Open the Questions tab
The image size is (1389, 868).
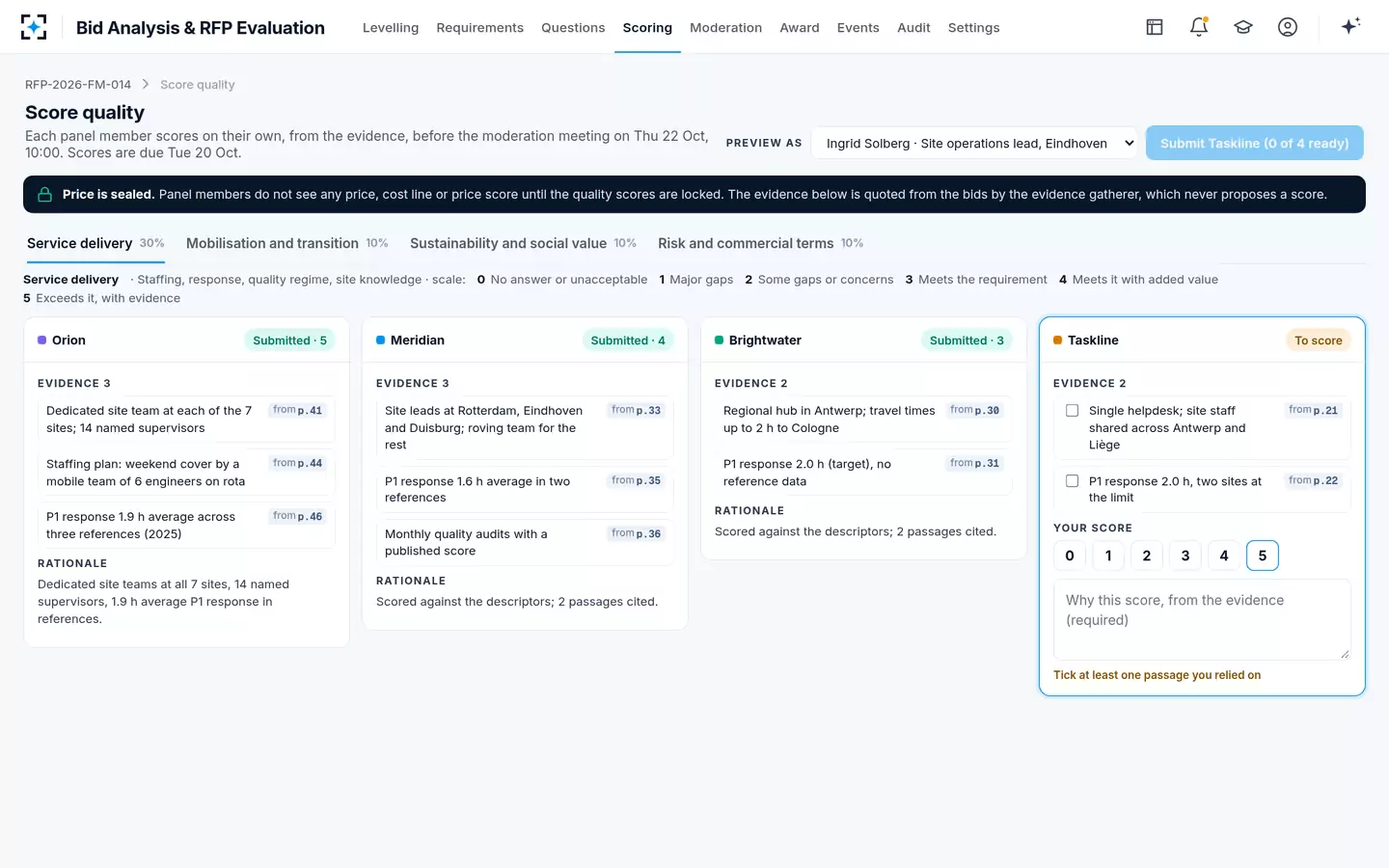click(573, 28)
